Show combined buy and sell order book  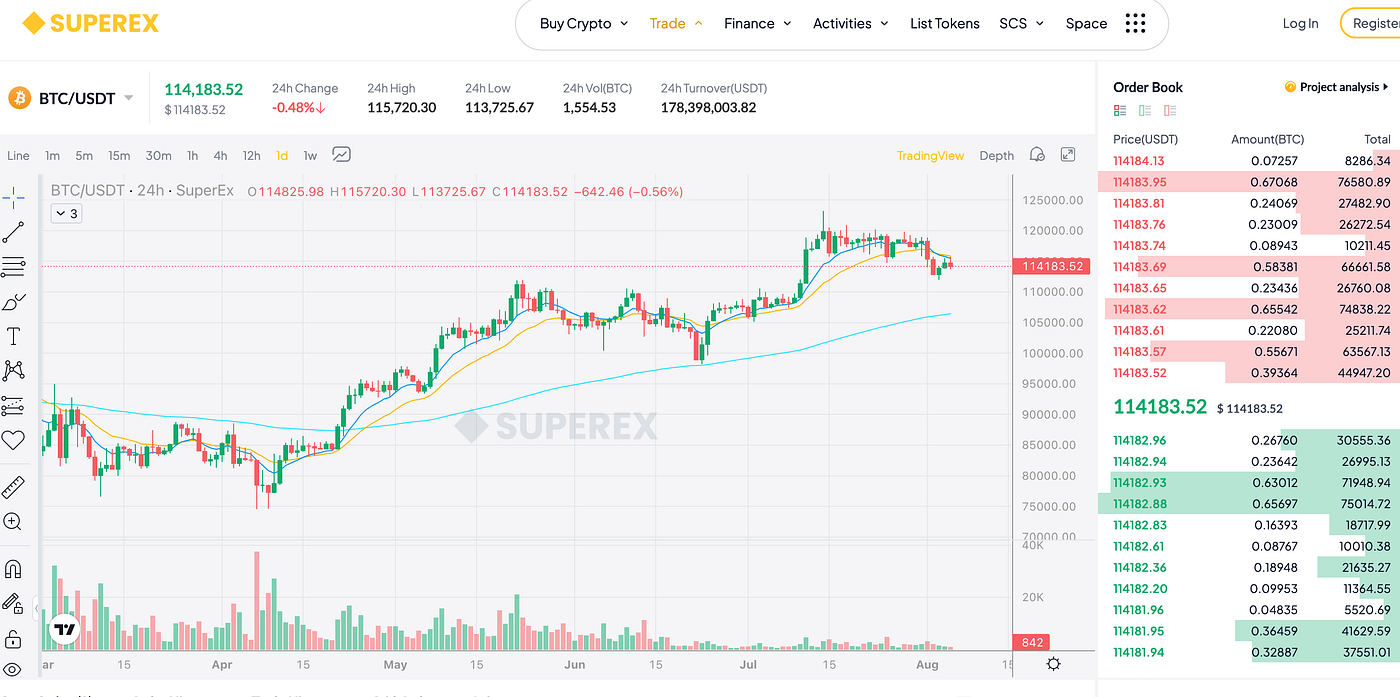(x=1120, y=111)
